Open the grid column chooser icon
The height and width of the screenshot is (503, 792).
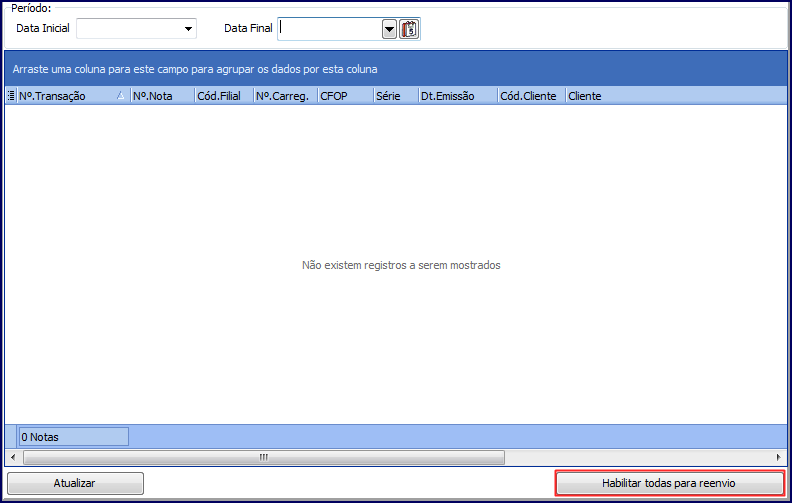pos(11,95)
